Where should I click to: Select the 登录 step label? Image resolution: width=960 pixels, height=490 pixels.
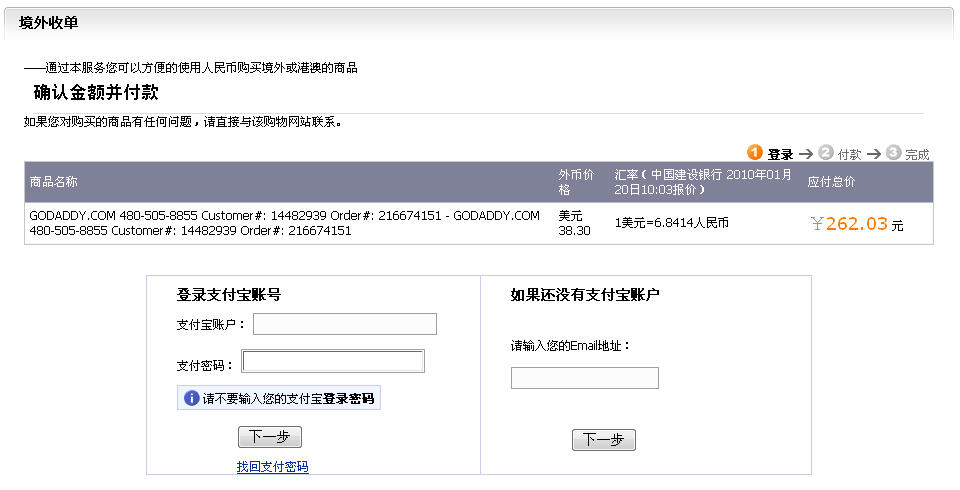click(x=781, y=154)
